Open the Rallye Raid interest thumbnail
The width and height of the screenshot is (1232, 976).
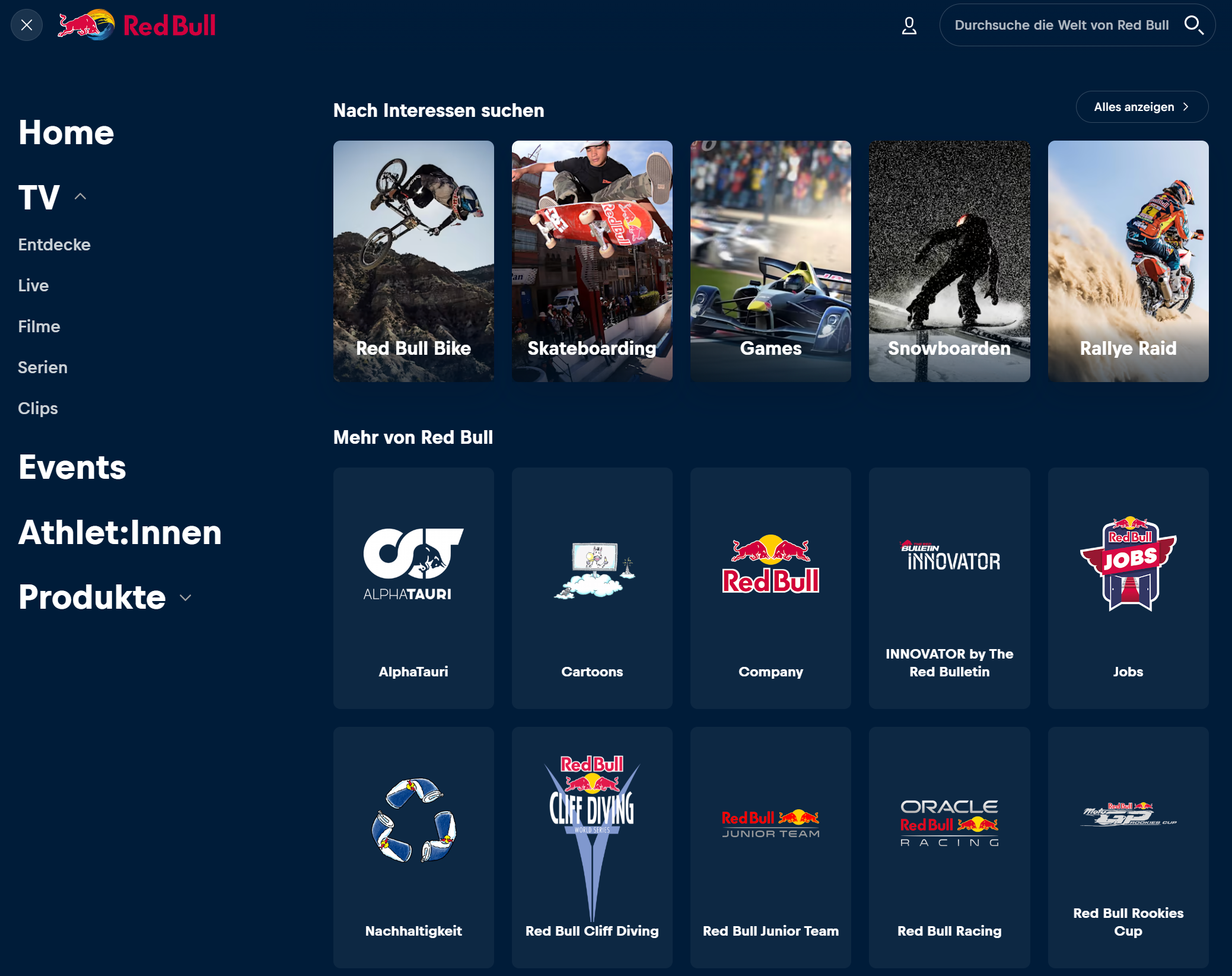pos(1128,261)
